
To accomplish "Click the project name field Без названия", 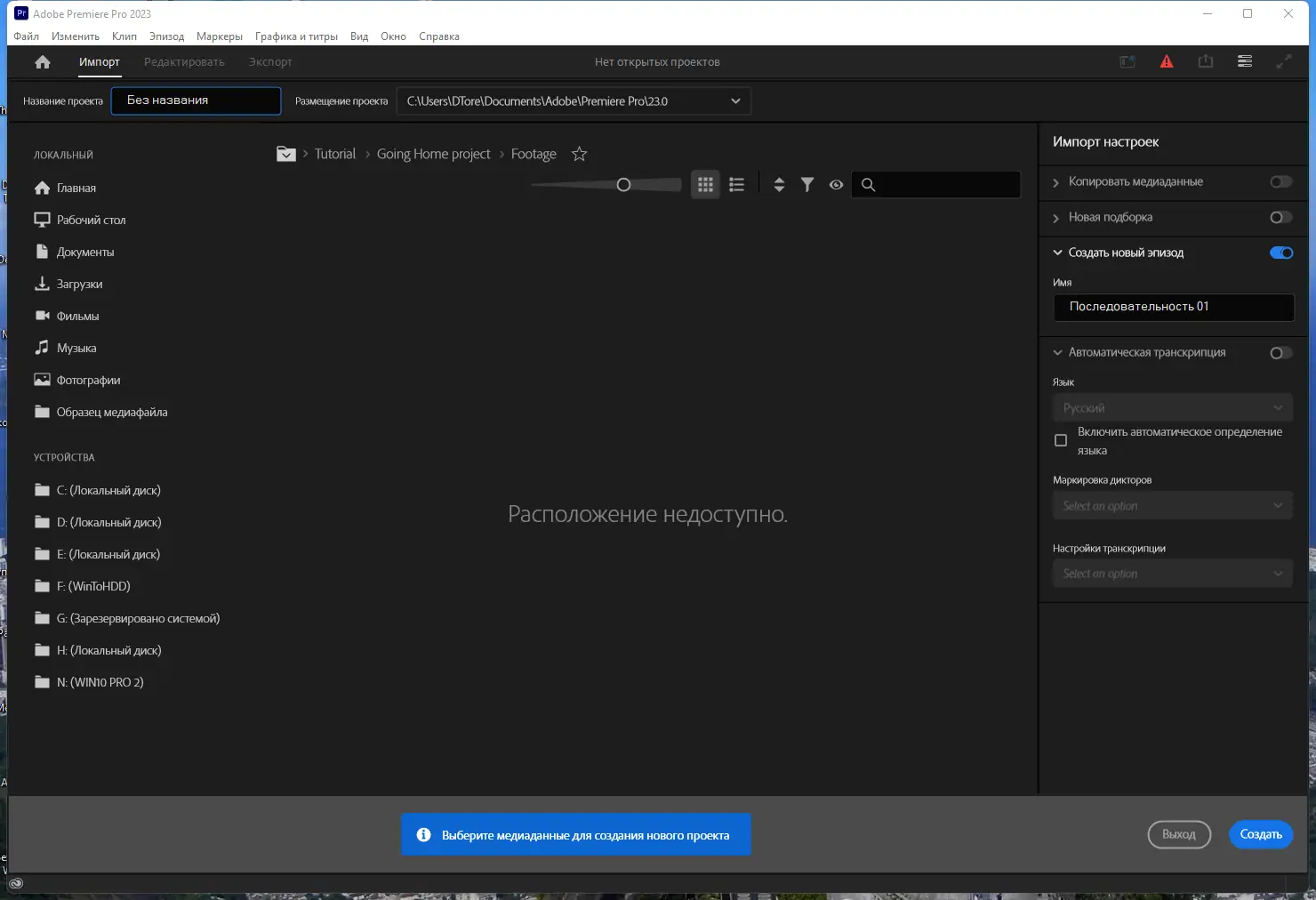I will click(x=197, y=100).
